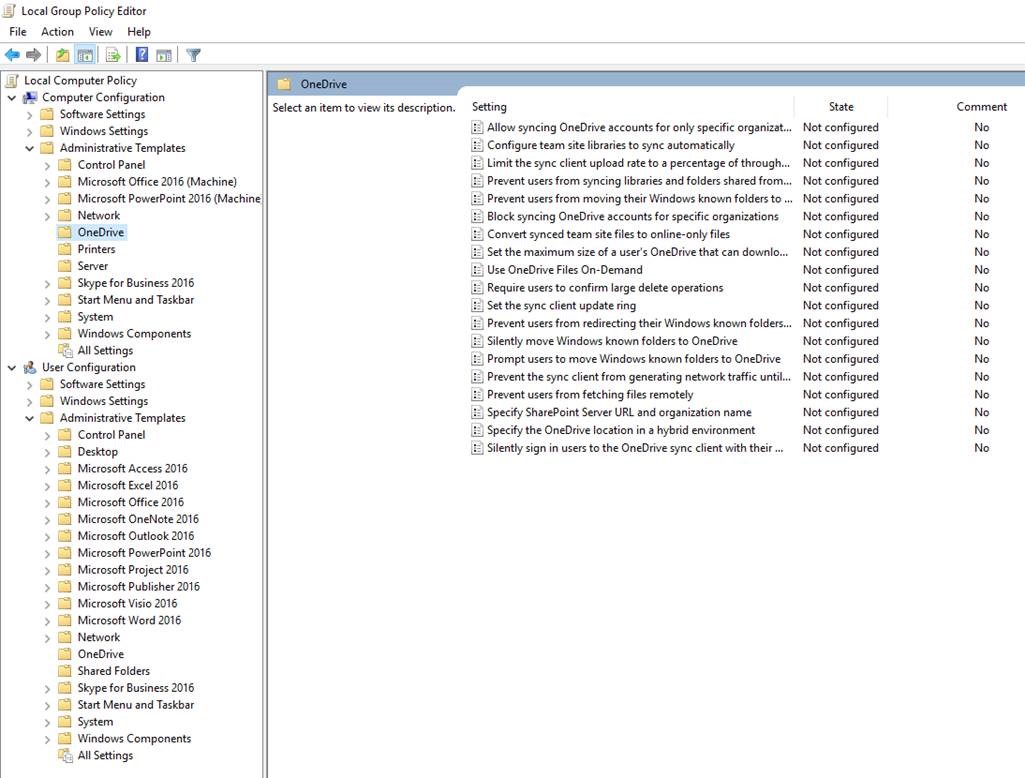The image size is (1025, 778).
Task: Click policy icon for Prevent users from fetching files remotely
Action: point(477,394)
